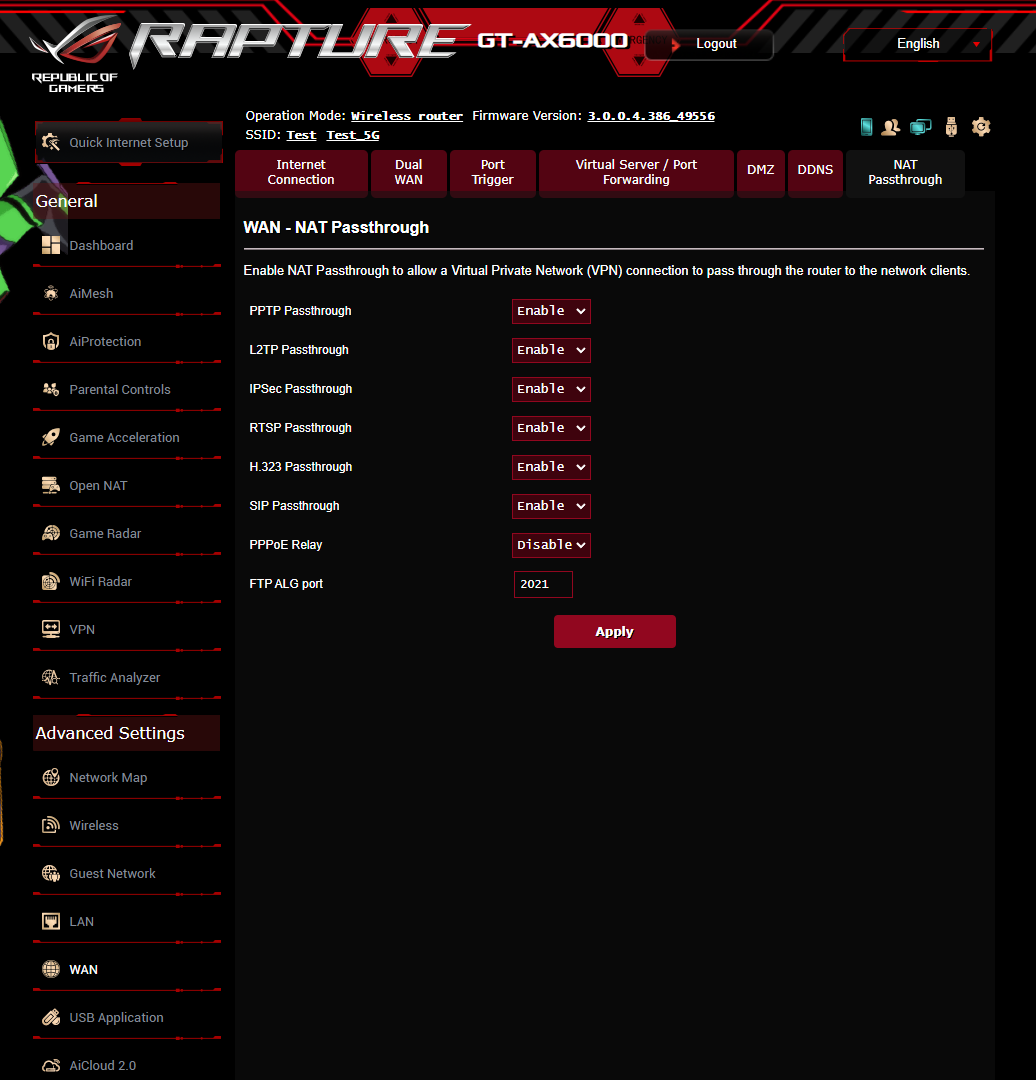Click the AiProtection shield icon
The image size is (1036, 1080).
coord(51,342)
